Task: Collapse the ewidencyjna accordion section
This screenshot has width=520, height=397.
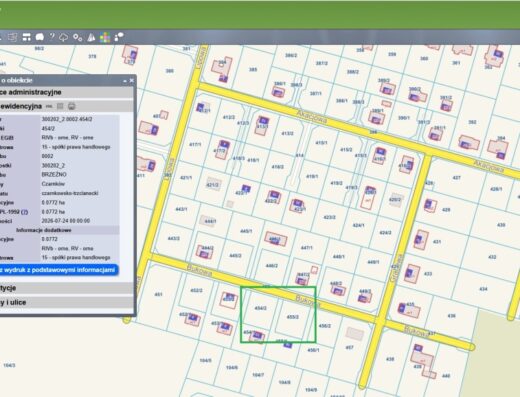Action: click(67, 106)
